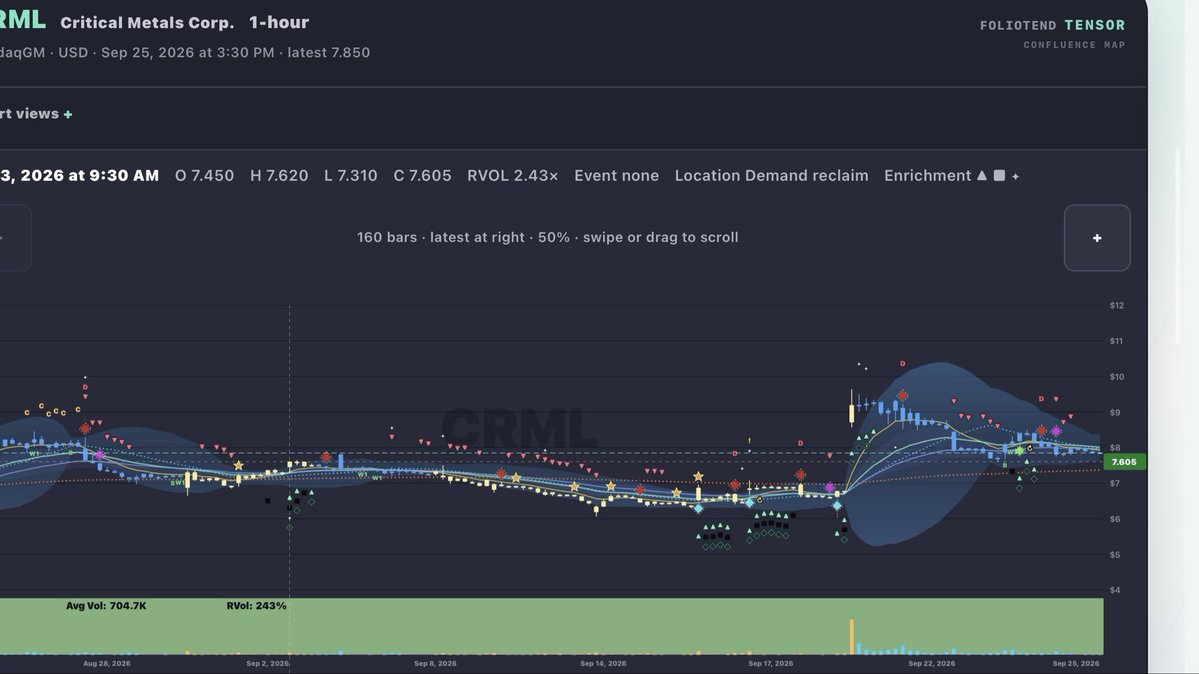Click the $4 price axis label
Screen dimensions: 1199x674
pyautogui.click(x=1115, y=590)
